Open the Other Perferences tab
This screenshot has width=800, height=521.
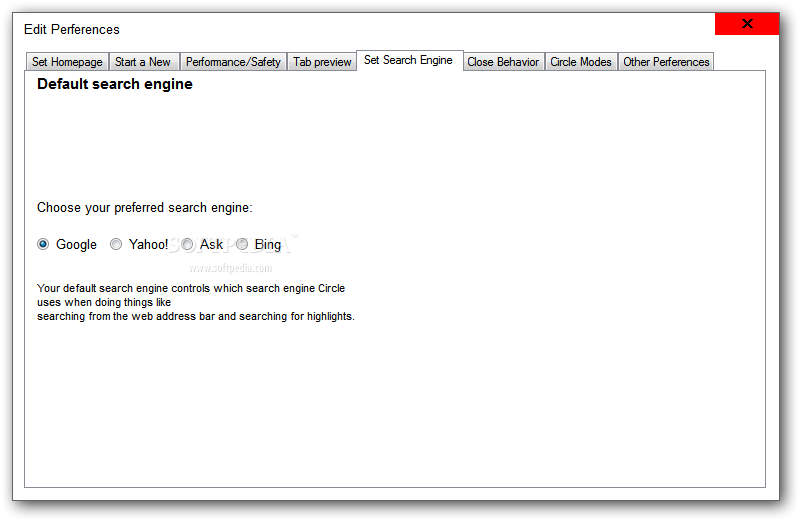coord(666,62)
